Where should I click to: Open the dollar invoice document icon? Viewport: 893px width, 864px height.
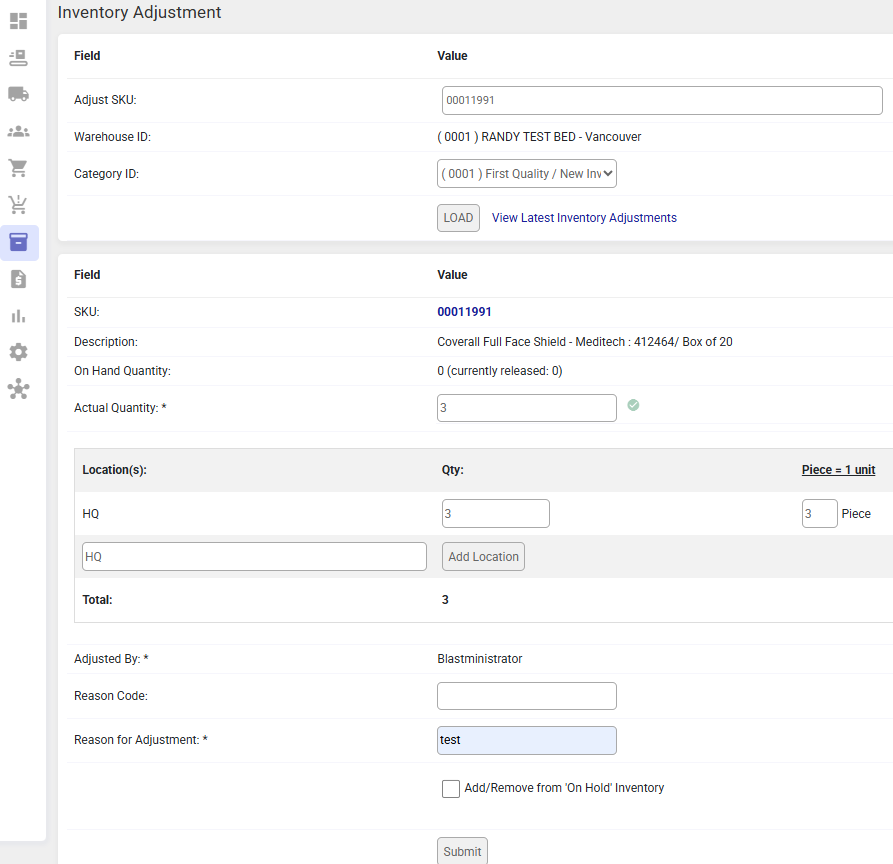pyautogui.click(x=19, y=279)
